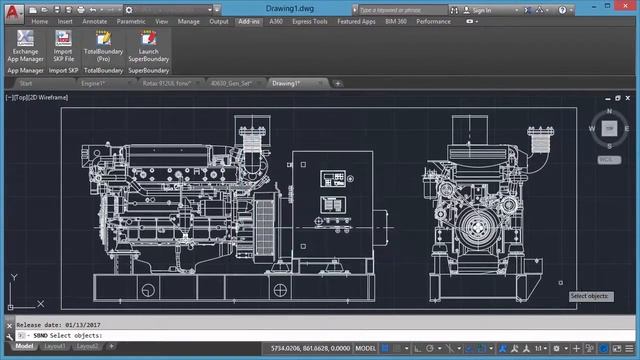Click the MODEL space status button
Viewport: 640px width, 360px height.
365,349
